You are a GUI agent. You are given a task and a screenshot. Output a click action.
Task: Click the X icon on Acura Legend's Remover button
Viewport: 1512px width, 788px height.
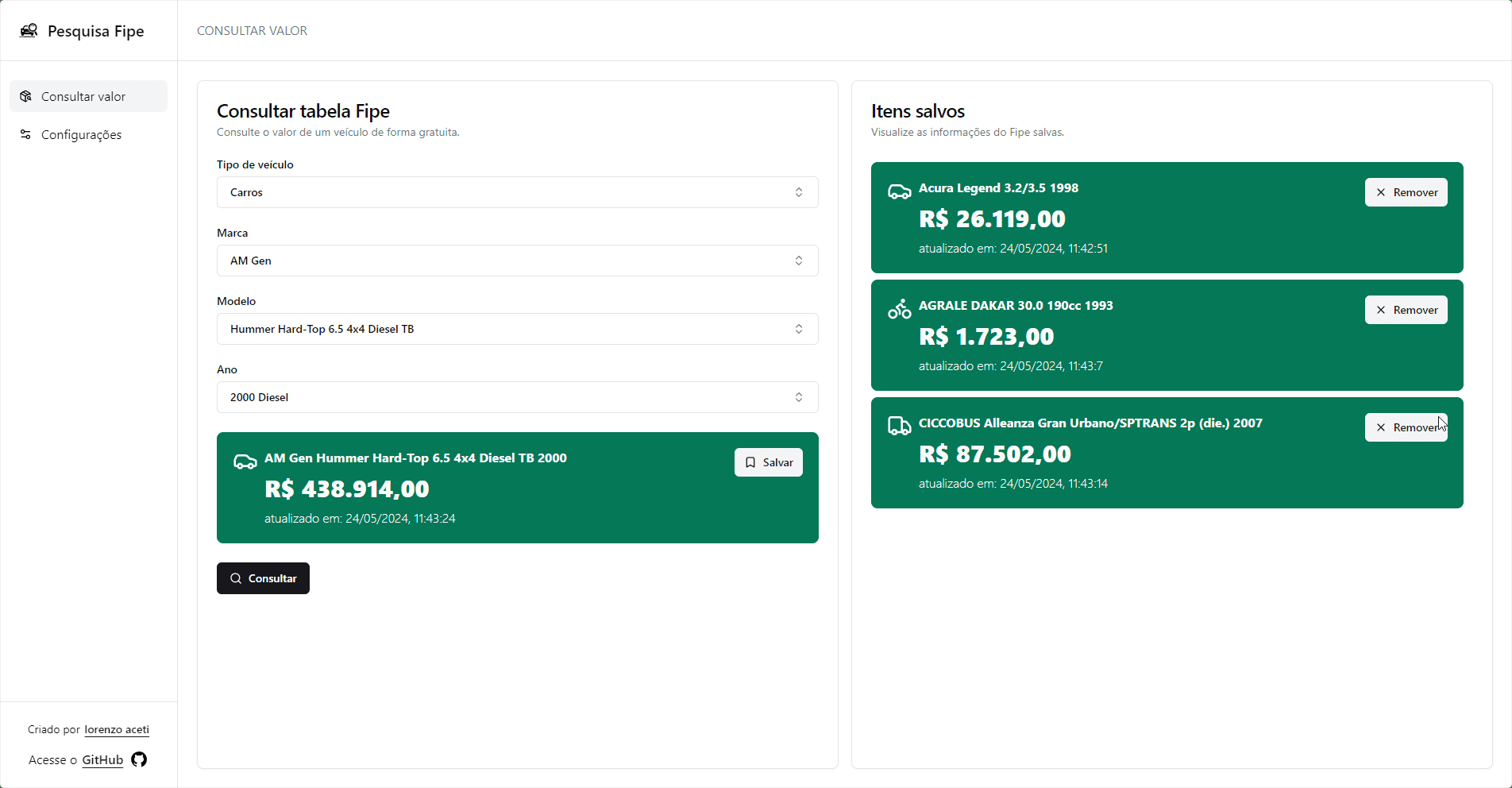tap(1381, 191)
